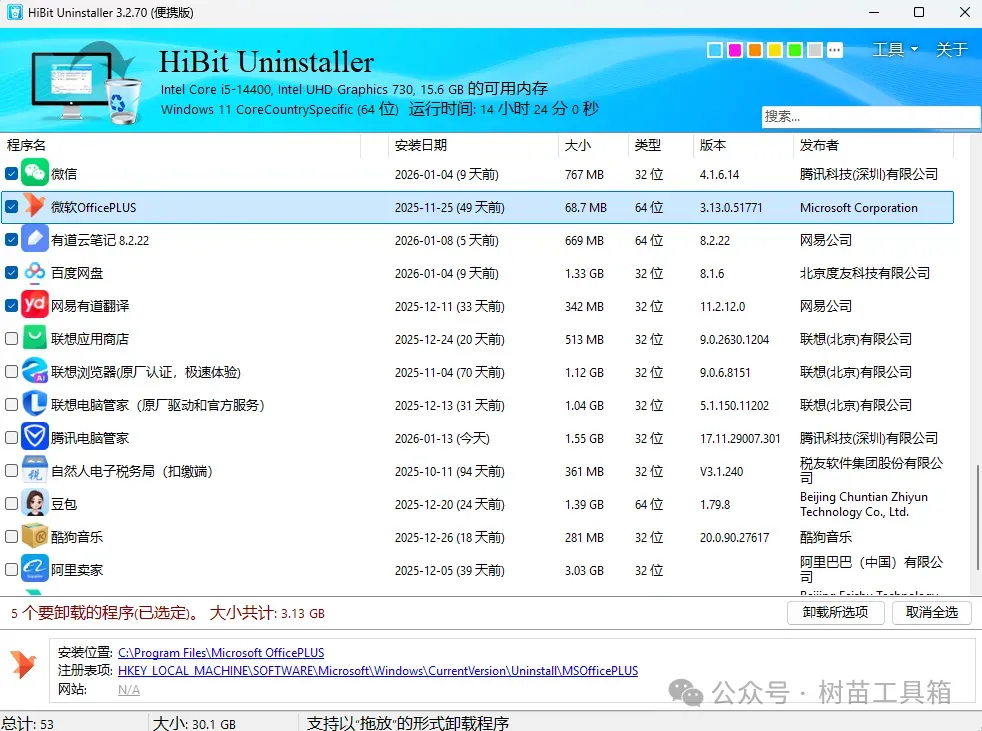Sort by 大小 column header
This screenshot has height=731, width=982.
tap(593, 145)
